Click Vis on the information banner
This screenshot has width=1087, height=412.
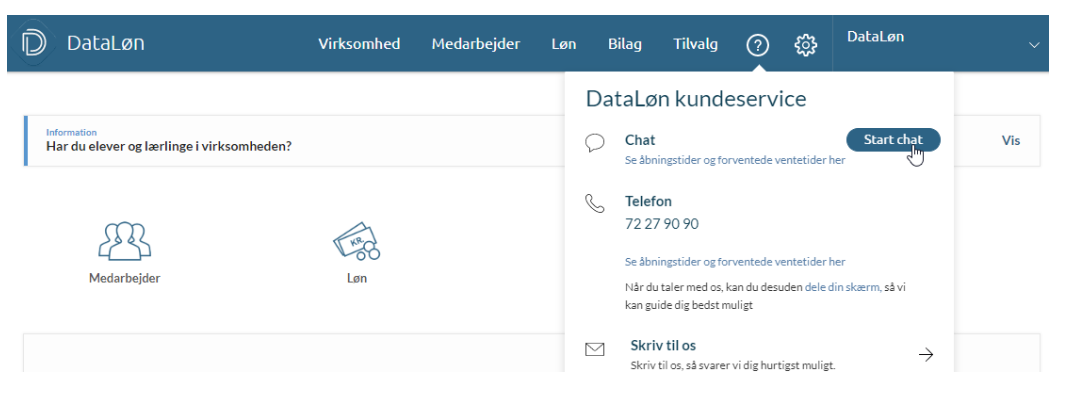1010,141
